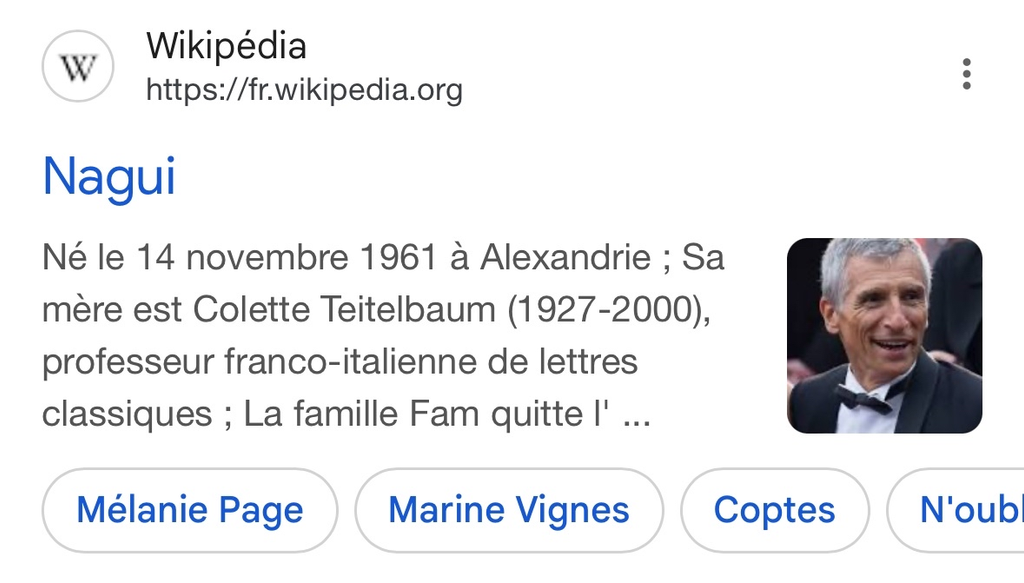This screenshot has width=1024, height=583.
Task: Click the word 'classiques' in snippet
Action: 127,413
